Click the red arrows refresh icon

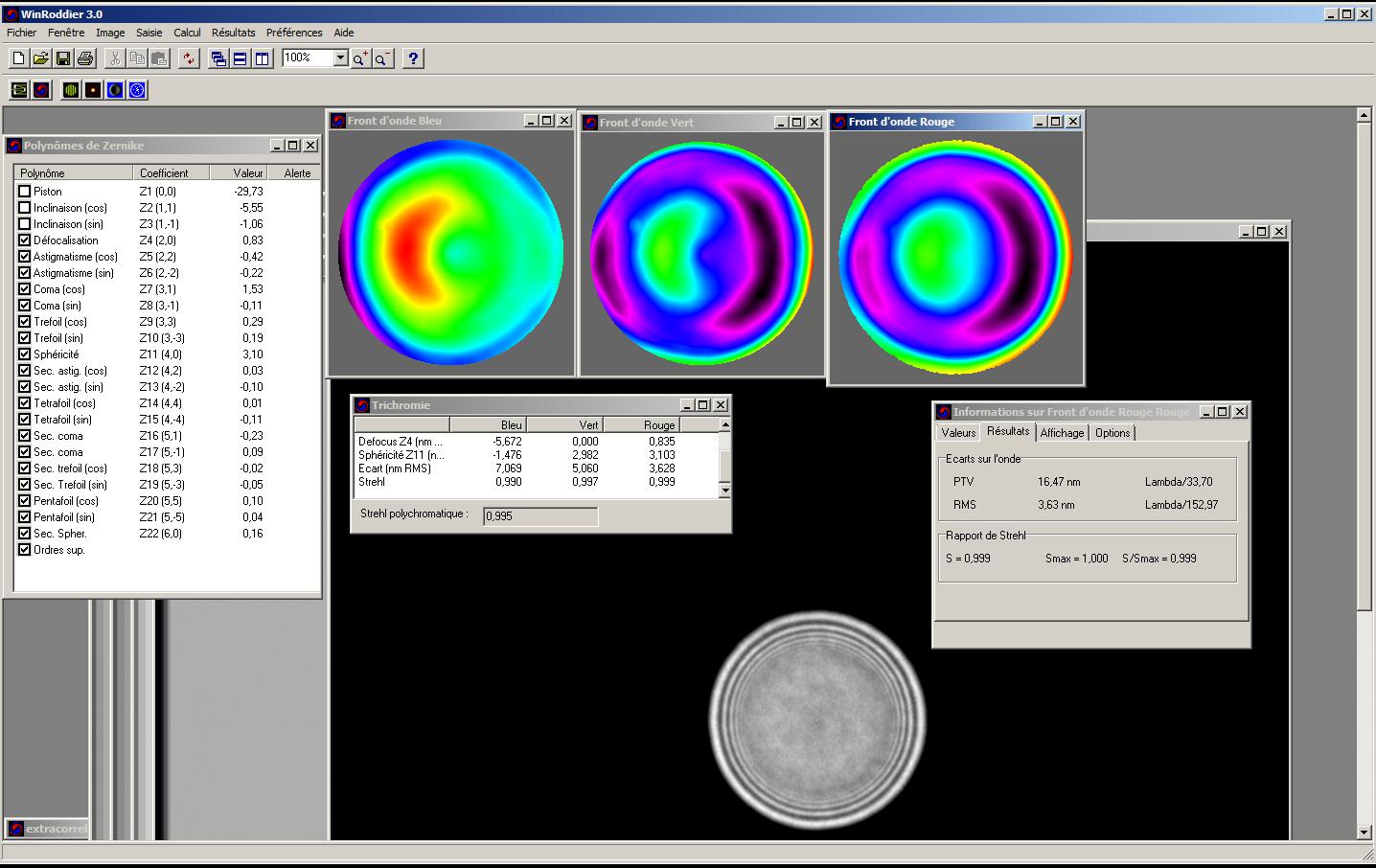tap(189, 58)
